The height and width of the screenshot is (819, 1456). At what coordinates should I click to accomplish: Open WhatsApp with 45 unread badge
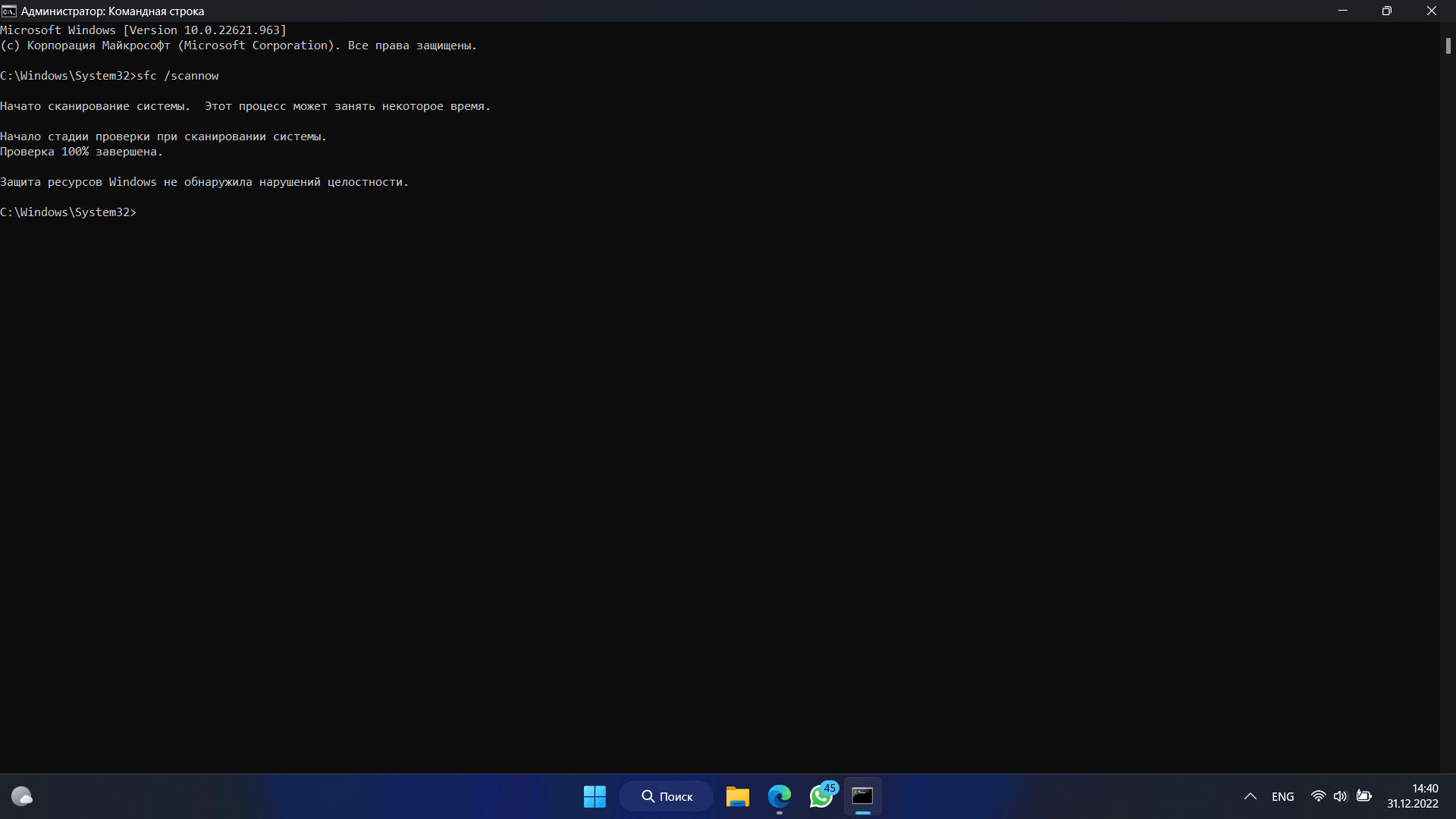[822, 796]
